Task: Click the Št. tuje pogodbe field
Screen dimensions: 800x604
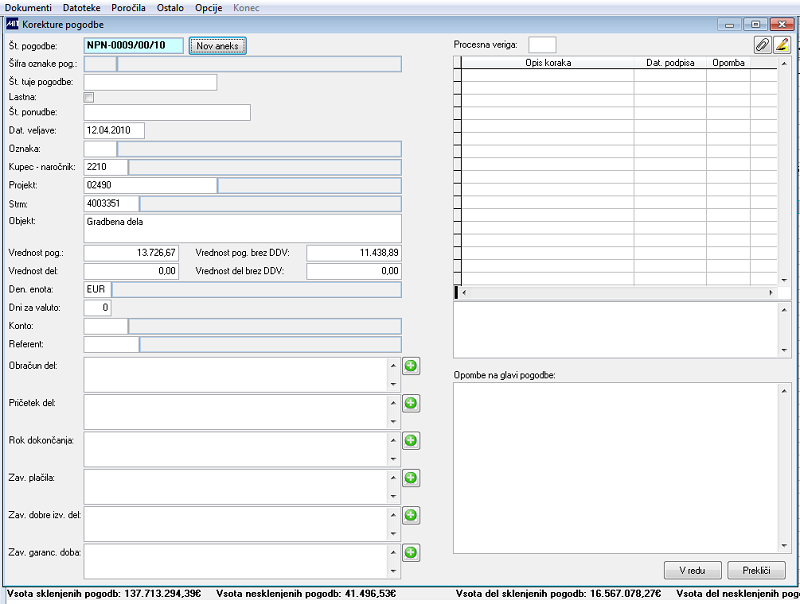Action: (x=150, y=82)
